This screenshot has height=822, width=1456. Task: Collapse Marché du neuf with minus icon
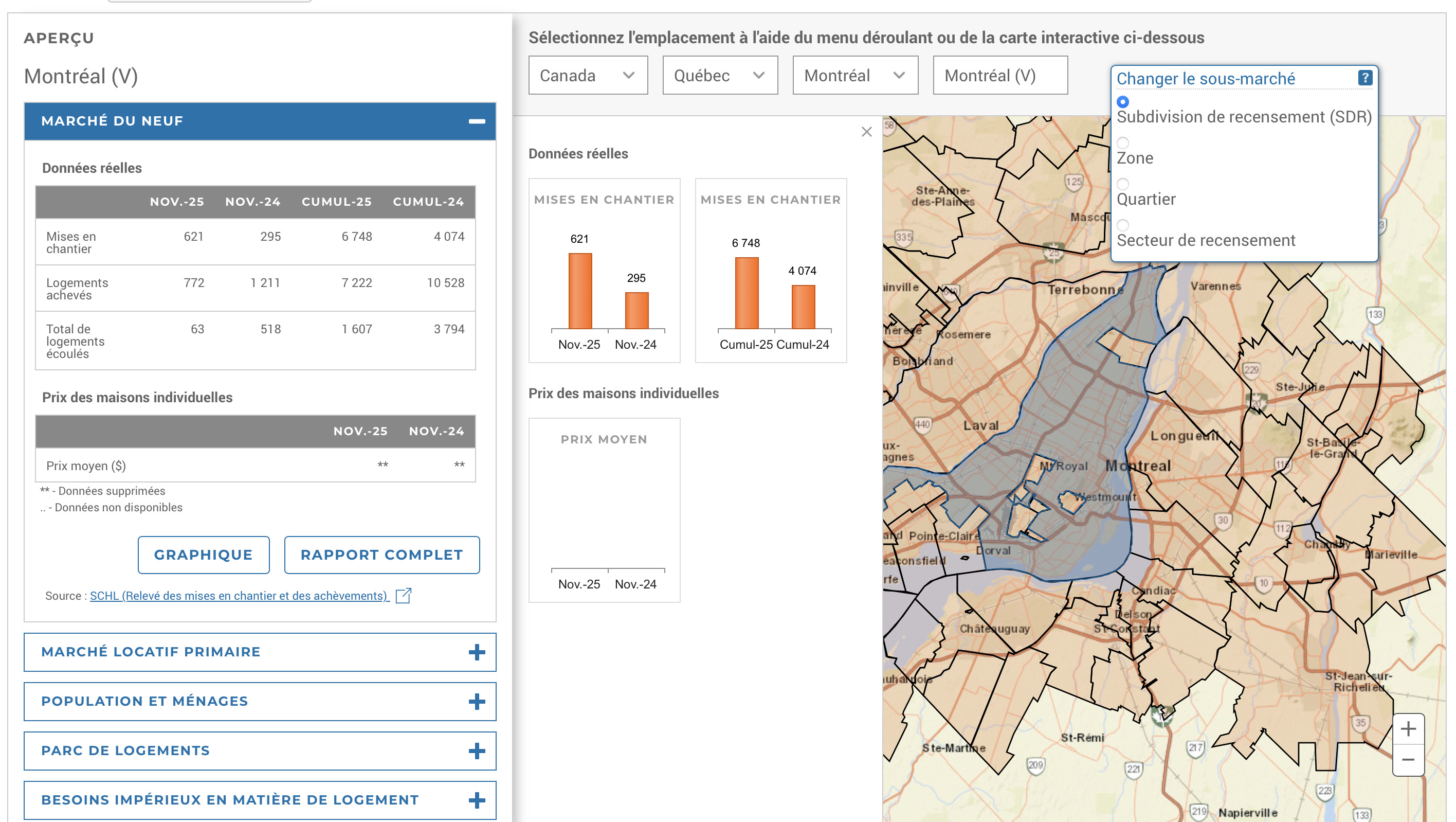[x=477, y=121]
